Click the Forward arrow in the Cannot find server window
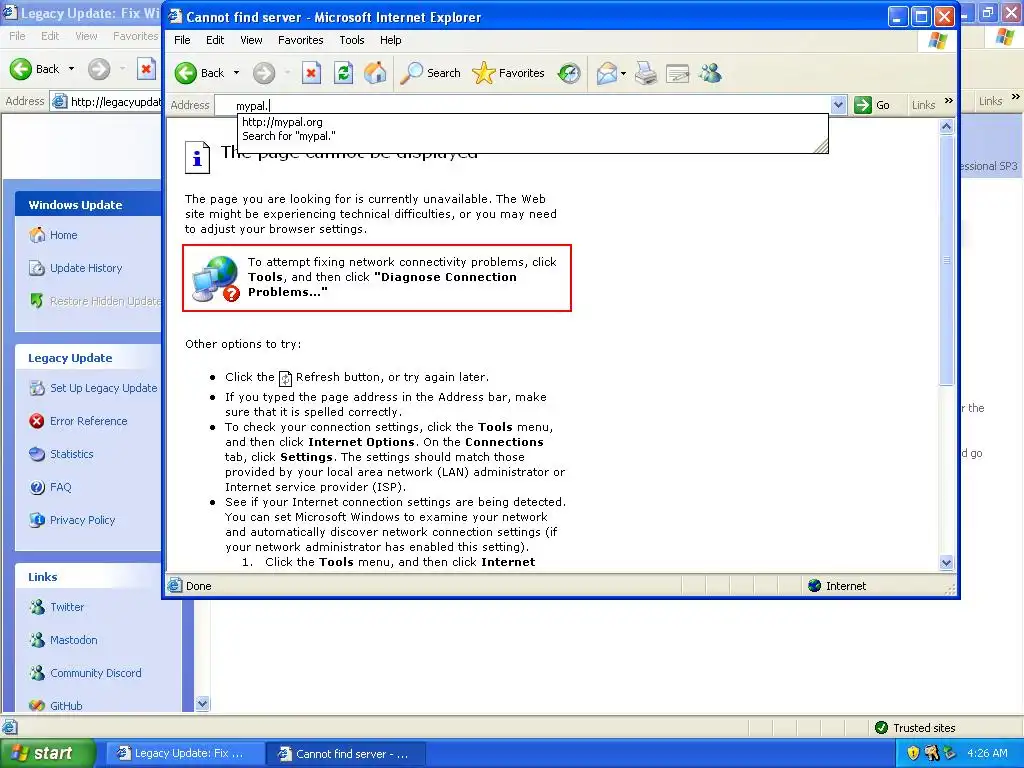This screenshot has height=768, width=1024. 264,73
